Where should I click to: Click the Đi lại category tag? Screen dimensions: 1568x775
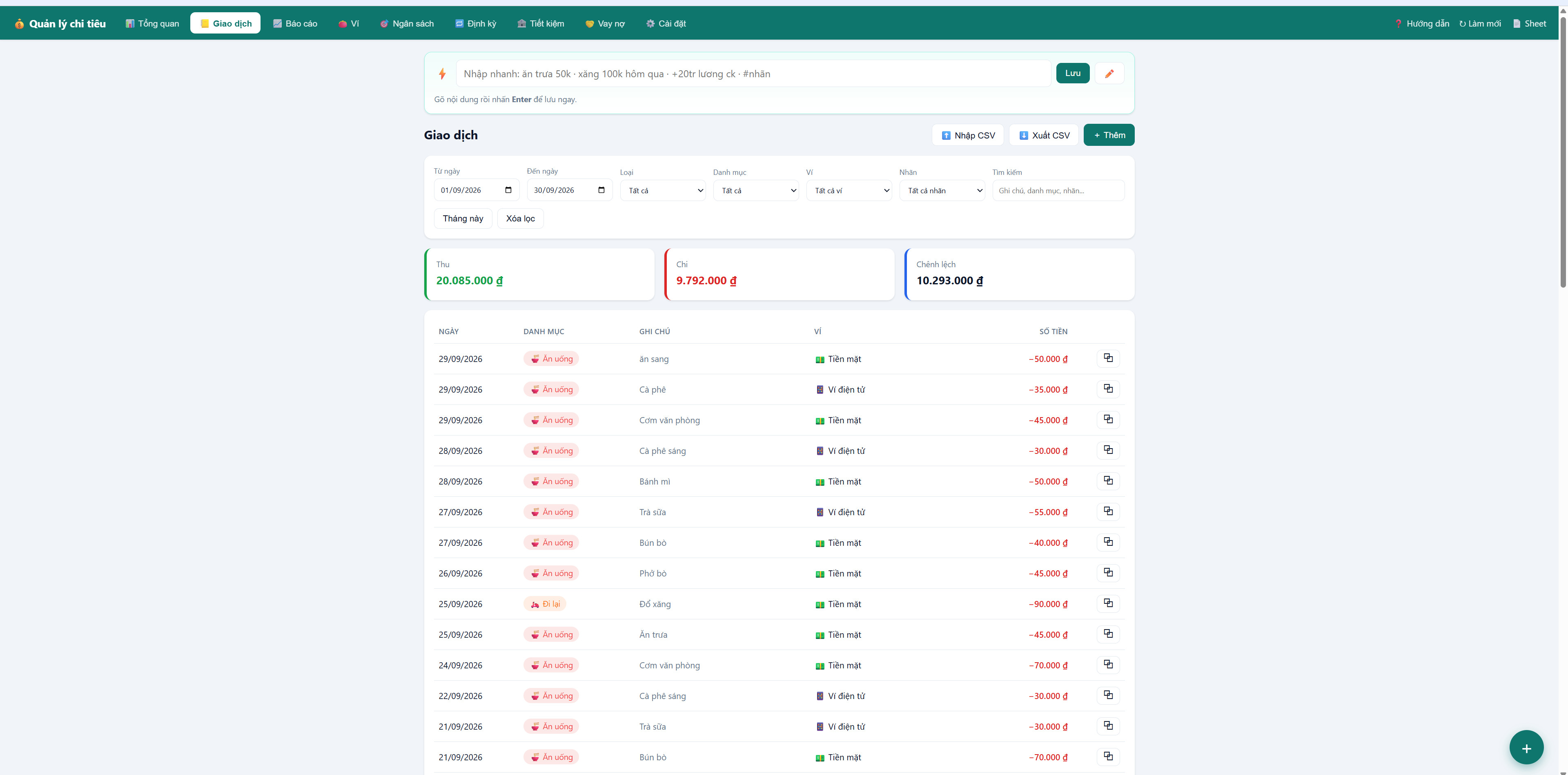(x=545, y=604)
